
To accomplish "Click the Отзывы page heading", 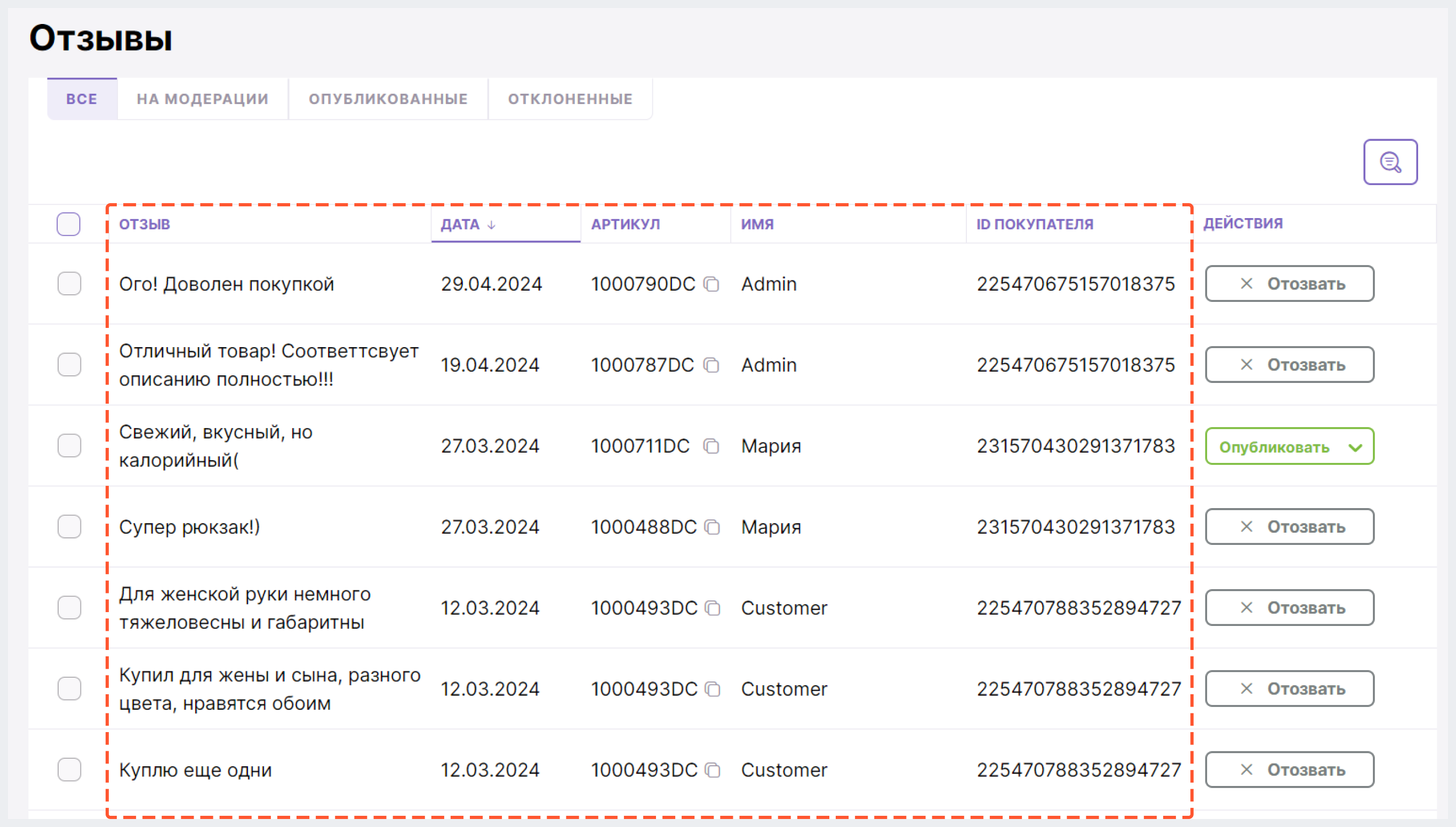I will pos(101,38).
